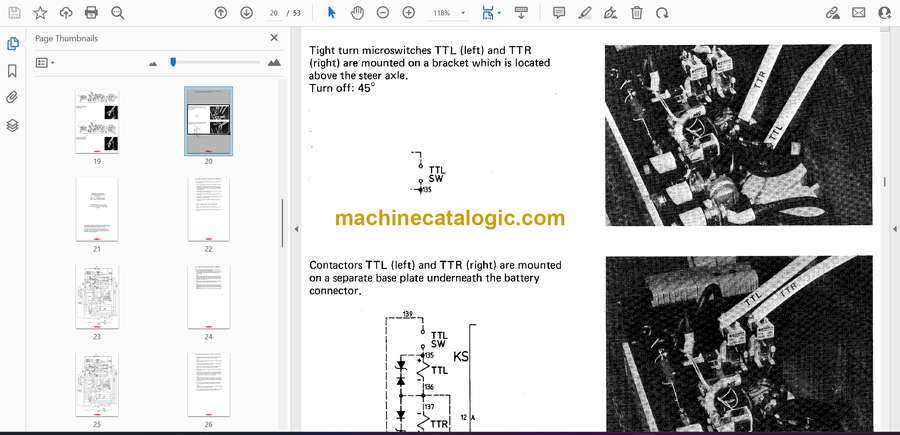Add a comment with the note icon
This screenshot has height=435, width=900.
(x=559, y=13)
